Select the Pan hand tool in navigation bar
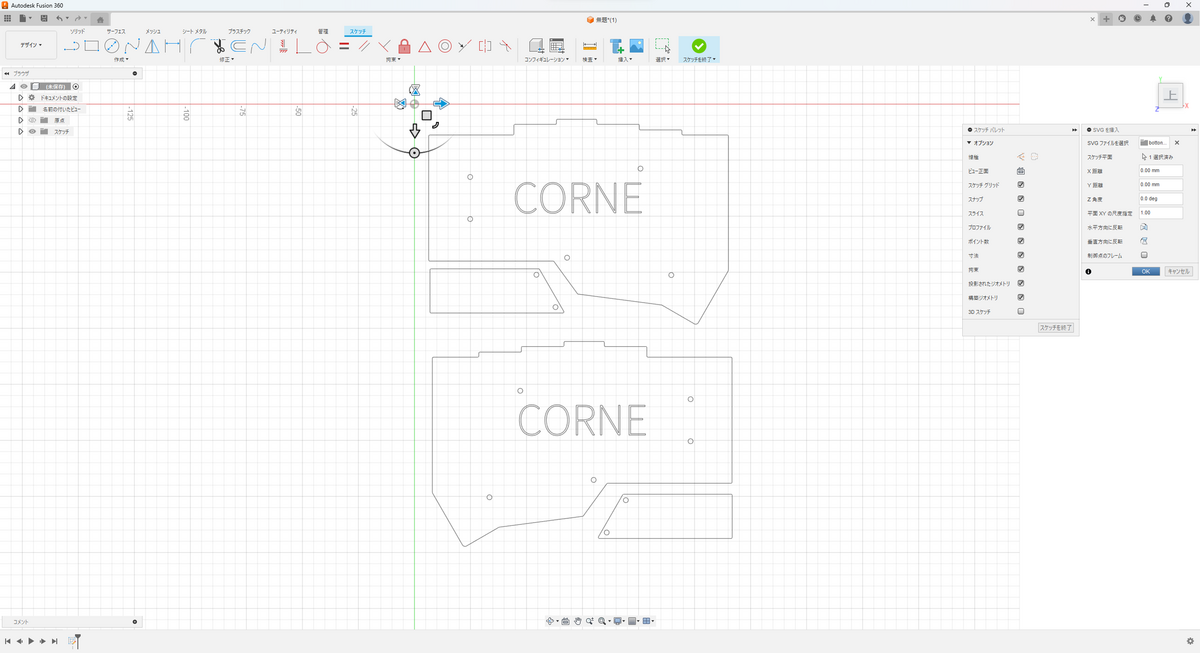Image resolution: width=1200 pixels, height=653 pixels. [x=578, y=621]
